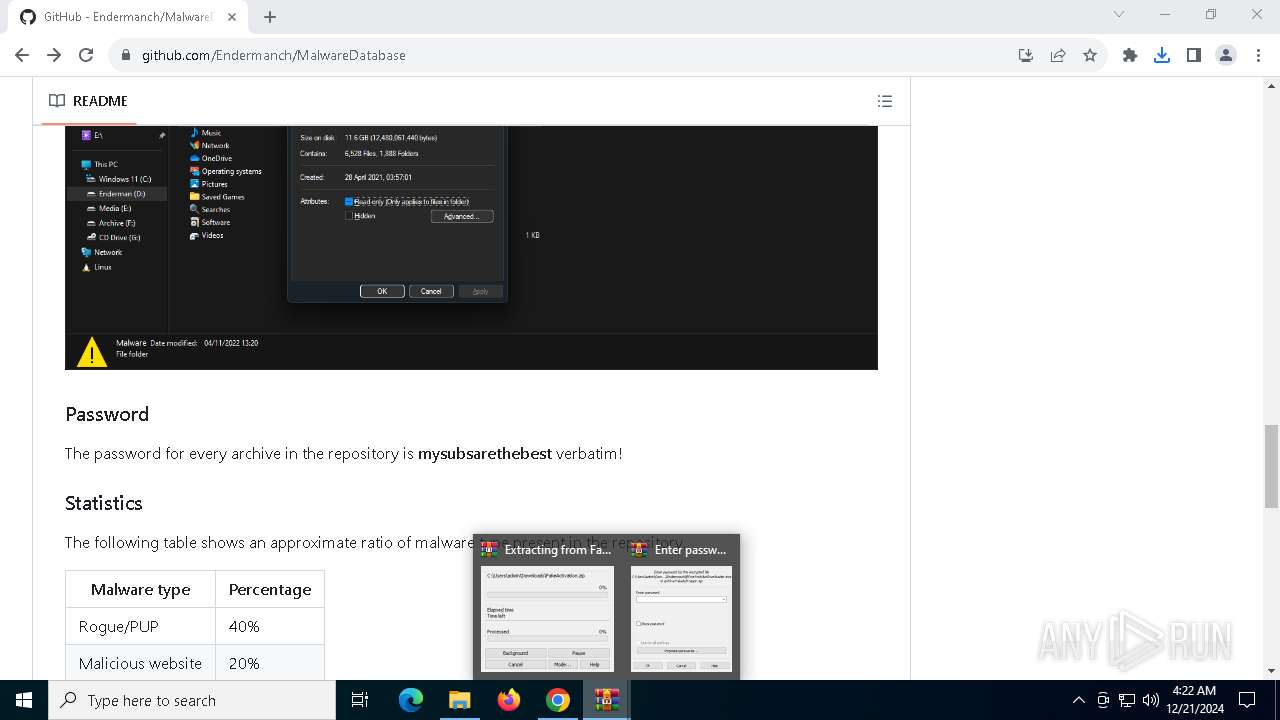The width and height of the screenshot is (1280, 720).
Task: Click the Enter passw... preview title
Action: click(690, 550)
